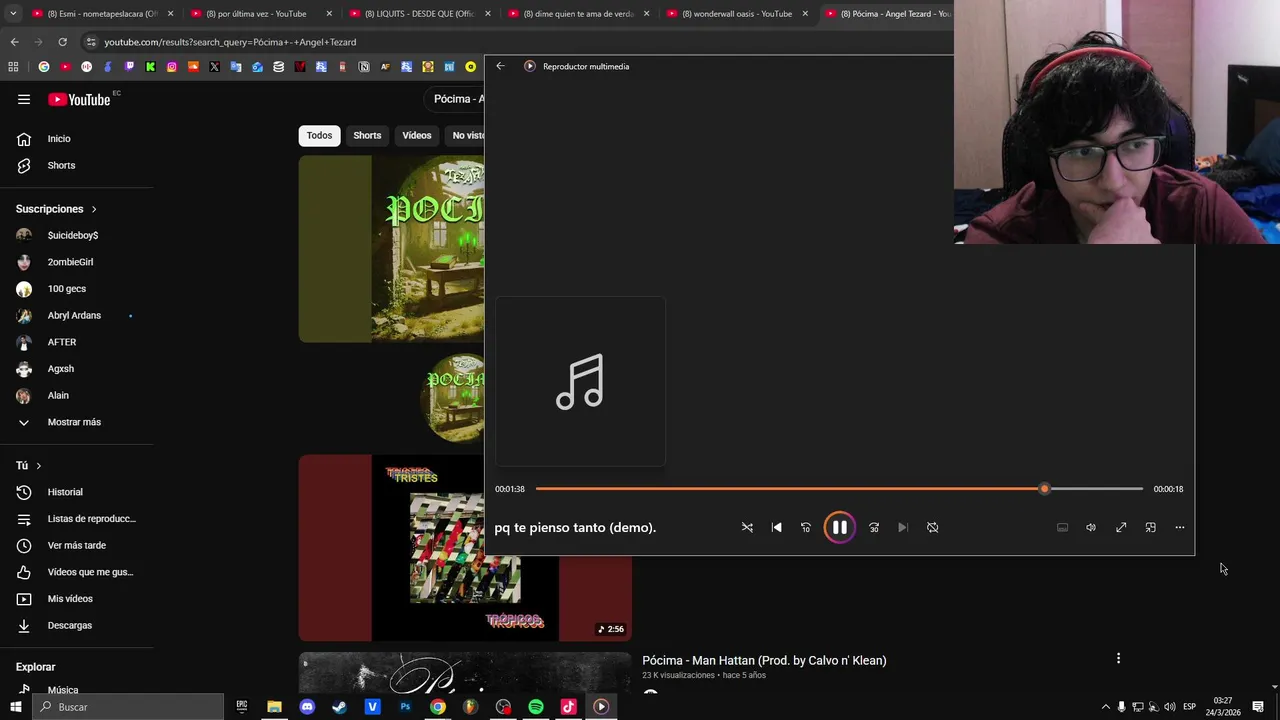The image size is (1280, 720).
Task: Skip back 10 seconds in the media player
Action: (806, 527)
